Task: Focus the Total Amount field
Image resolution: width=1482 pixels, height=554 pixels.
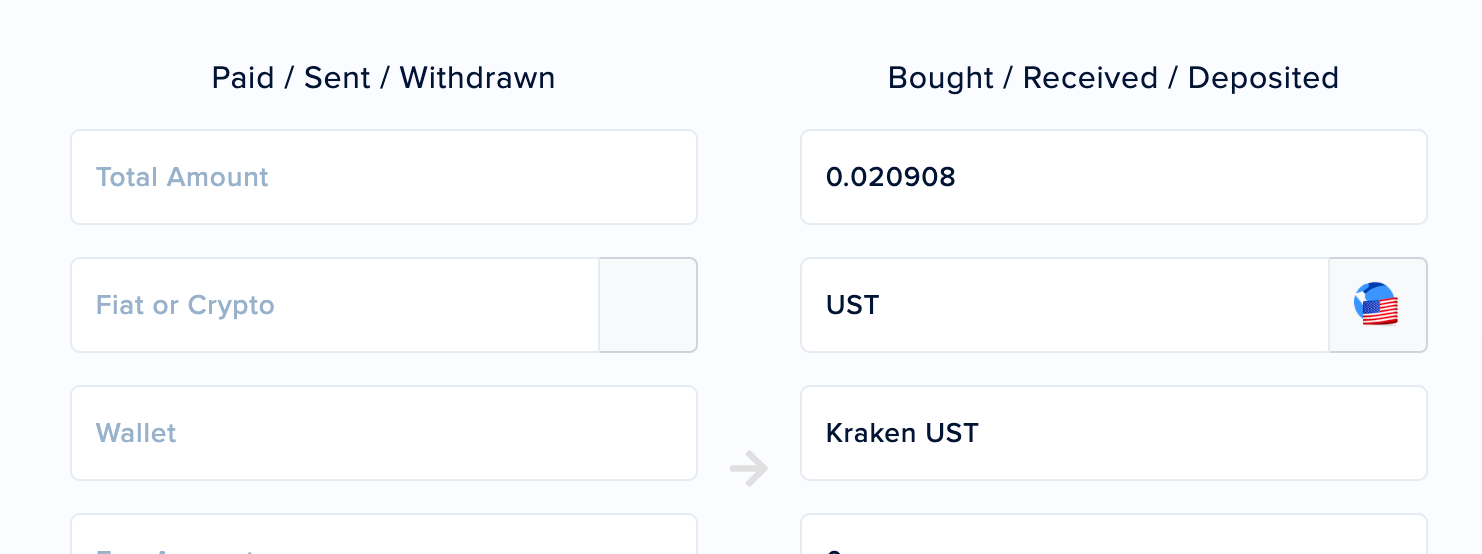Action: pos(384,177)
